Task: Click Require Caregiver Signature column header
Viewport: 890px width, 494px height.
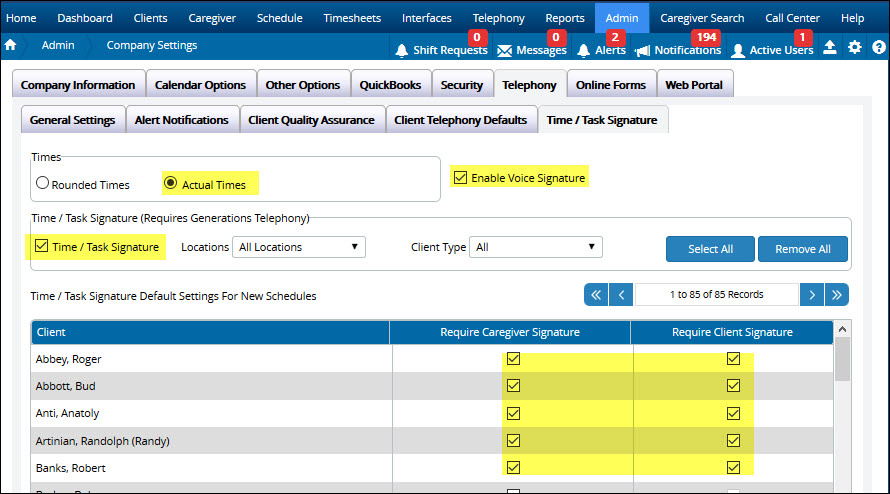Action: click(x=510, y=332)
